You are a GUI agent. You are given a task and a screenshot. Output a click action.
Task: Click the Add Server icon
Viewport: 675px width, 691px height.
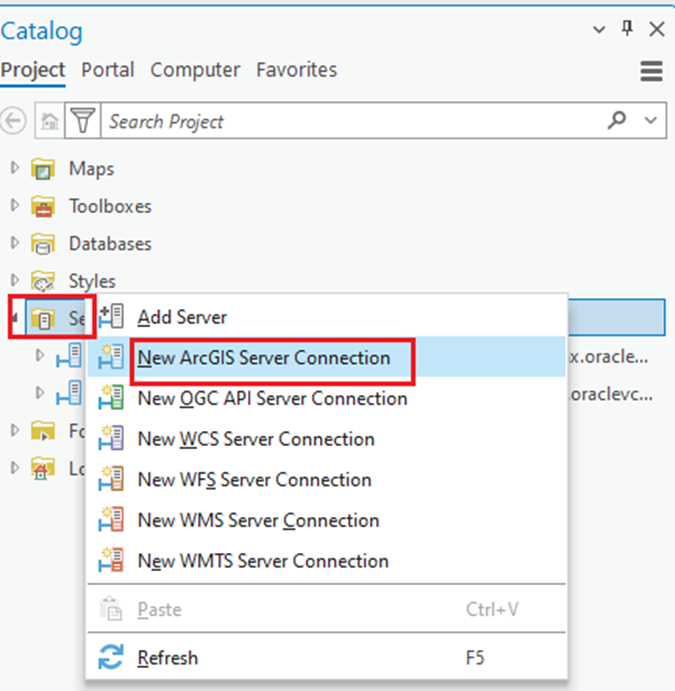pyautogui.click(x=111, y=316)
